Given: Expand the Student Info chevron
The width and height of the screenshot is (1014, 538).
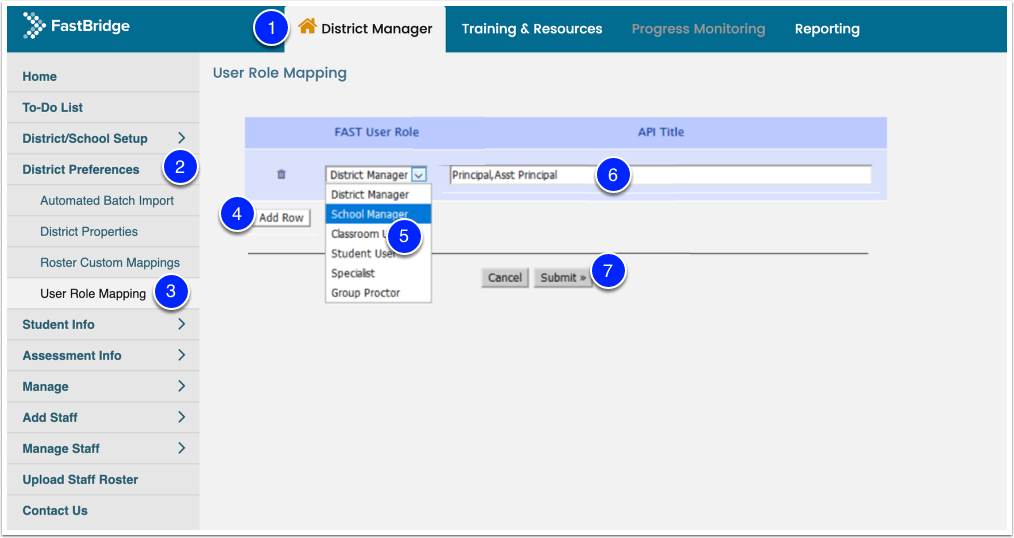Looking at the screenshot, I should (182, 325).
